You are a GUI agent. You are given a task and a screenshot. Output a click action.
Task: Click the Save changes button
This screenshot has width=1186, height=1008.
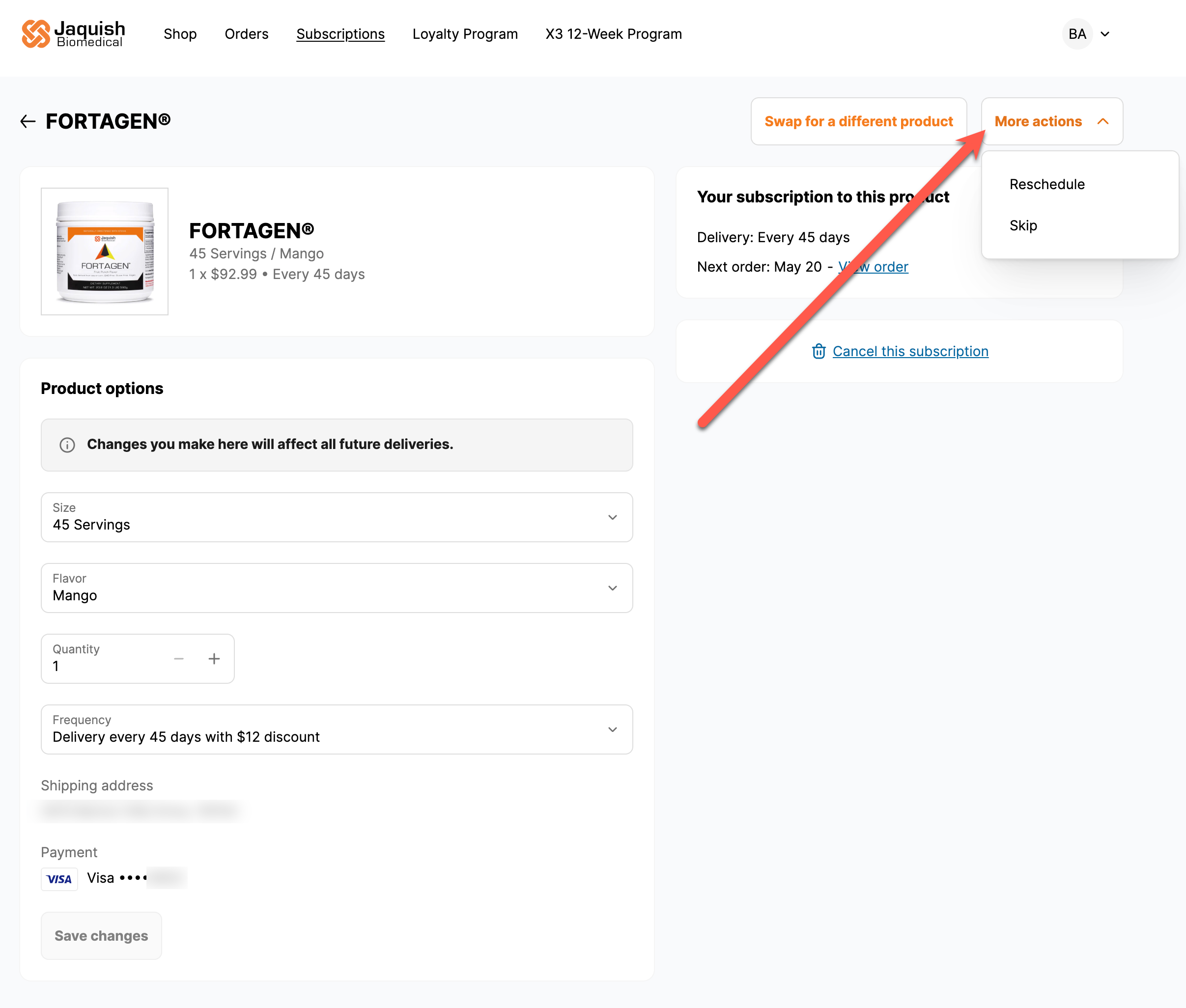[101, 935]
